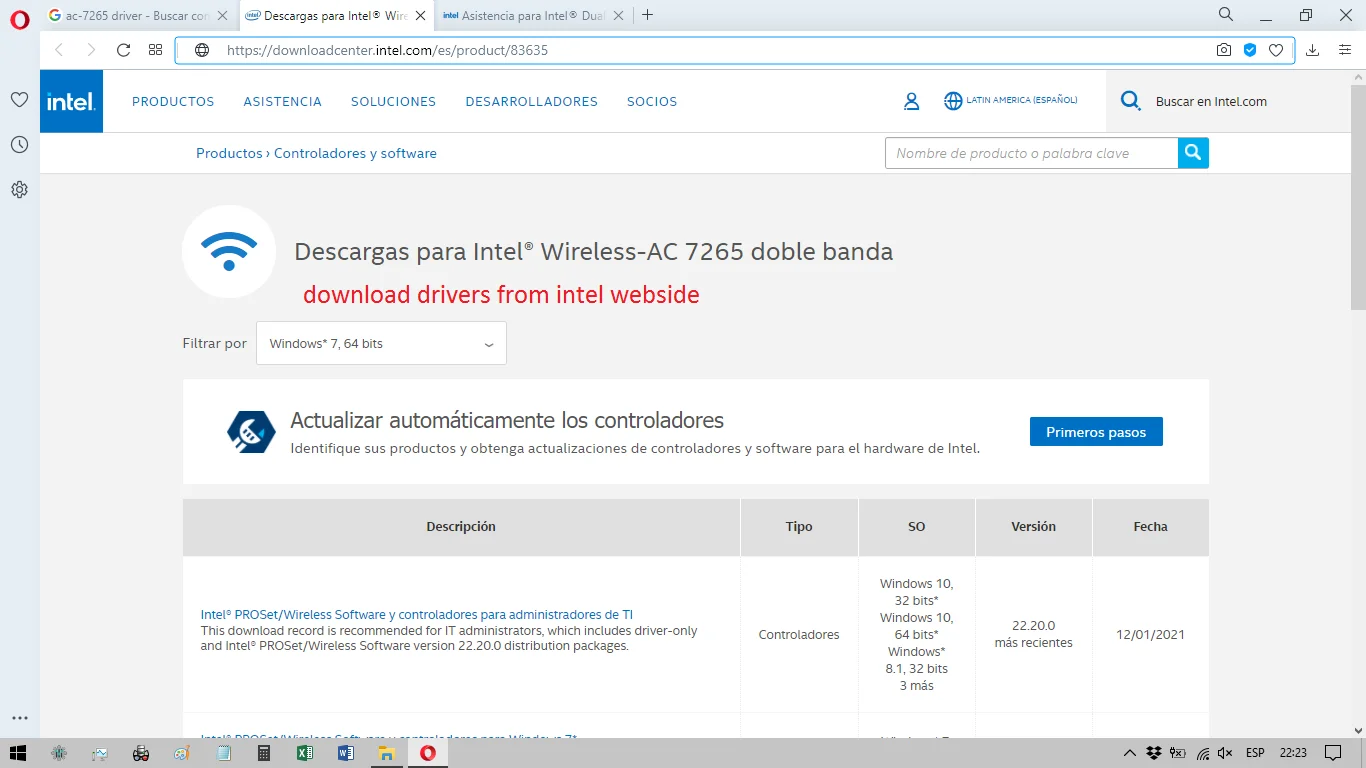This screenshot has height=768, width=1366.
Task: Open the 22:23 clock in the taskbar
Action: tap(1293, 753)
